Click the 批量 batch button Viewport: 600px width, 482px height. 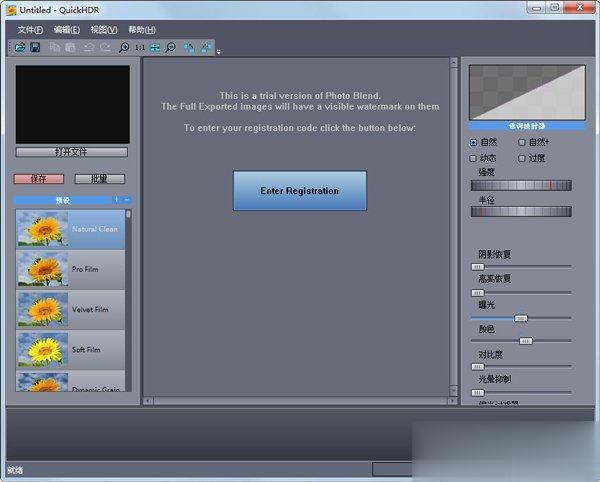(99, 179)
